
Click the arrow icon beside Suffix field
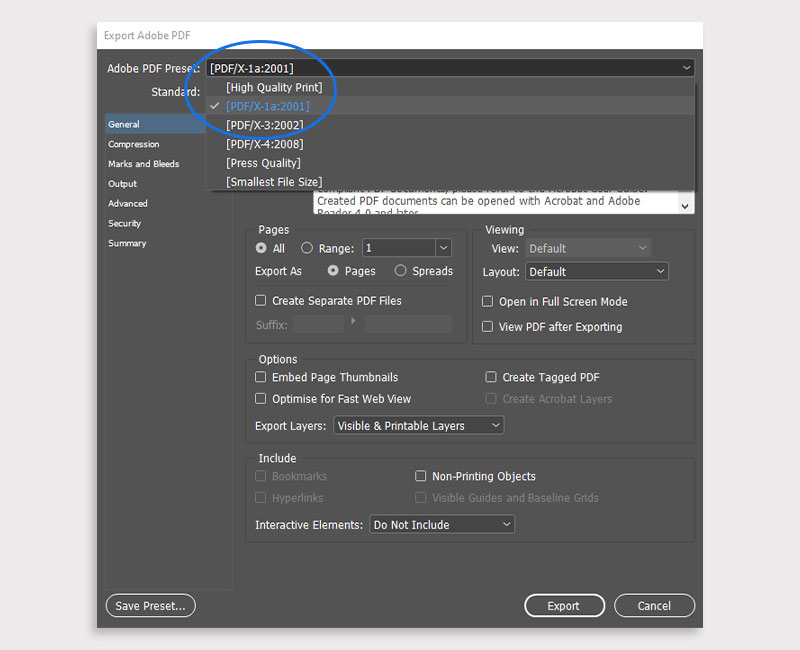(x=353, y=321)
